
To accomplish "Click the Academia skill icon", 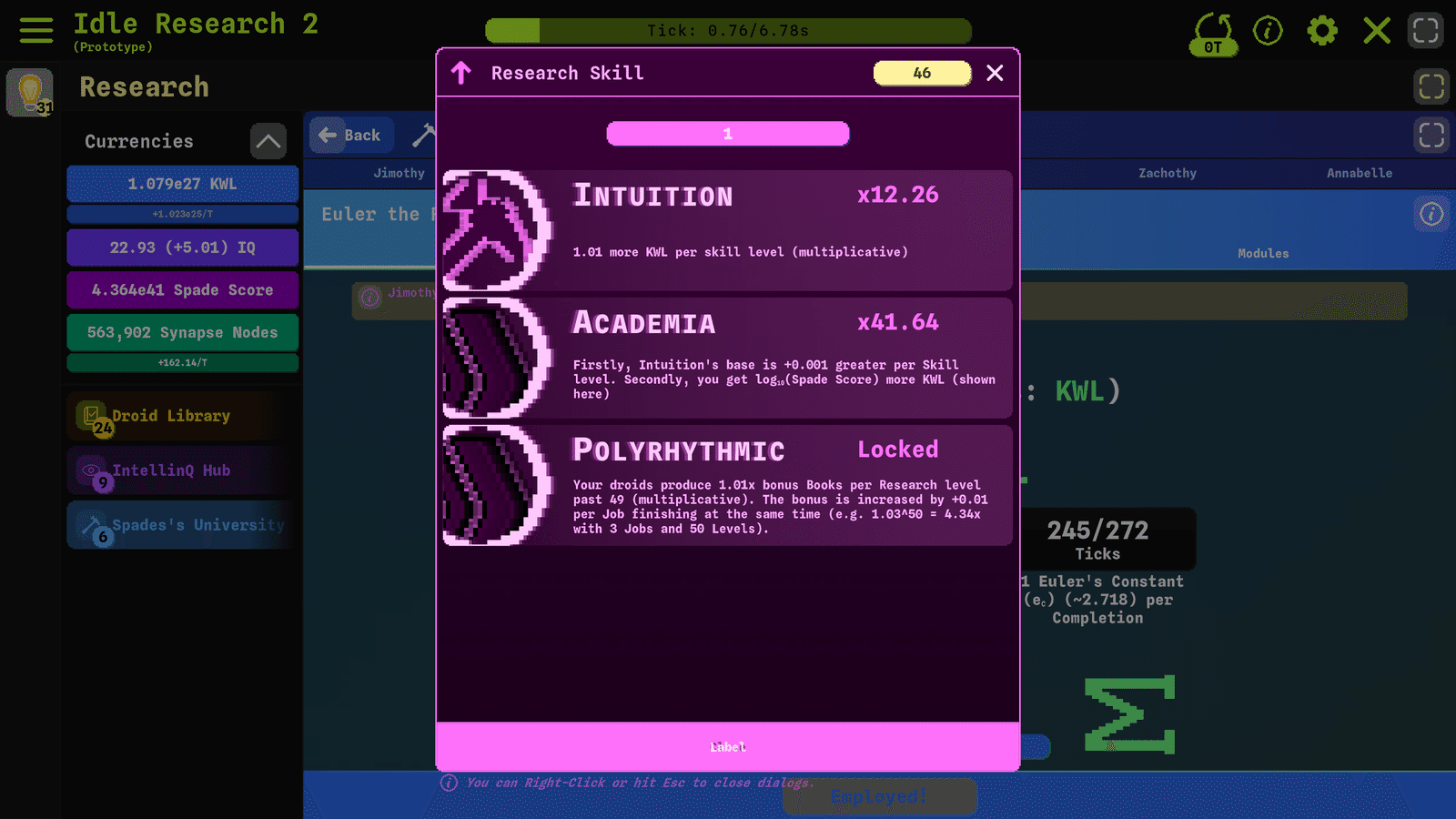I will point(497,358).
